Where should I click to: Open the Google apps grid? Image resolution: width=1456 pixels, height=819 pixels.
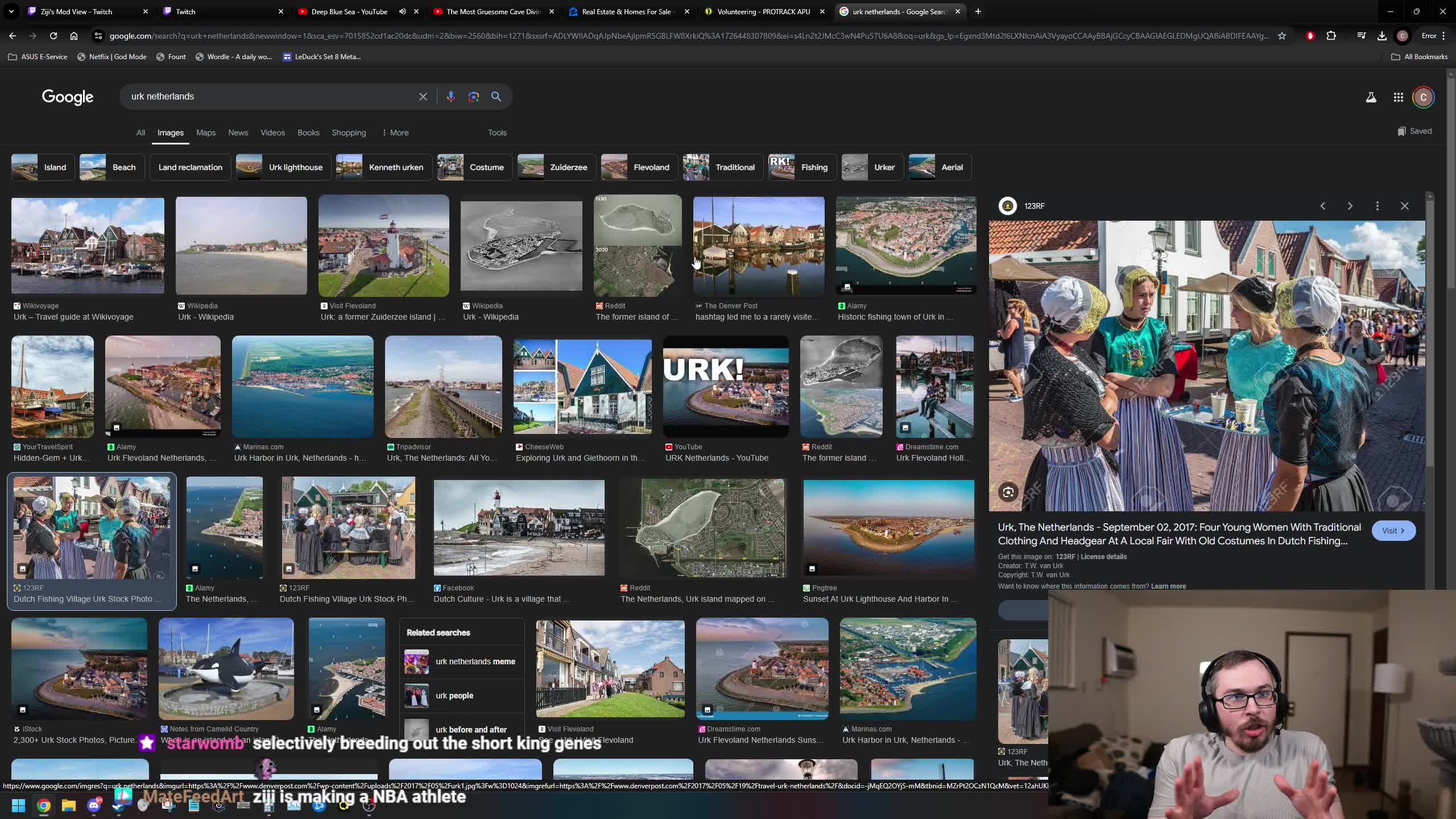click(x=1399, y=98)
